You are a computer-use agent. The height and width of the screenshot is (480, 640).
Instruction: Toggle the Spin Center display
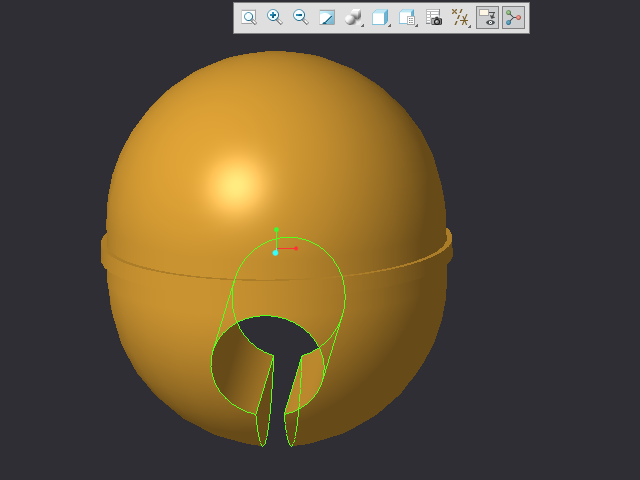click(x=513, y=18)
